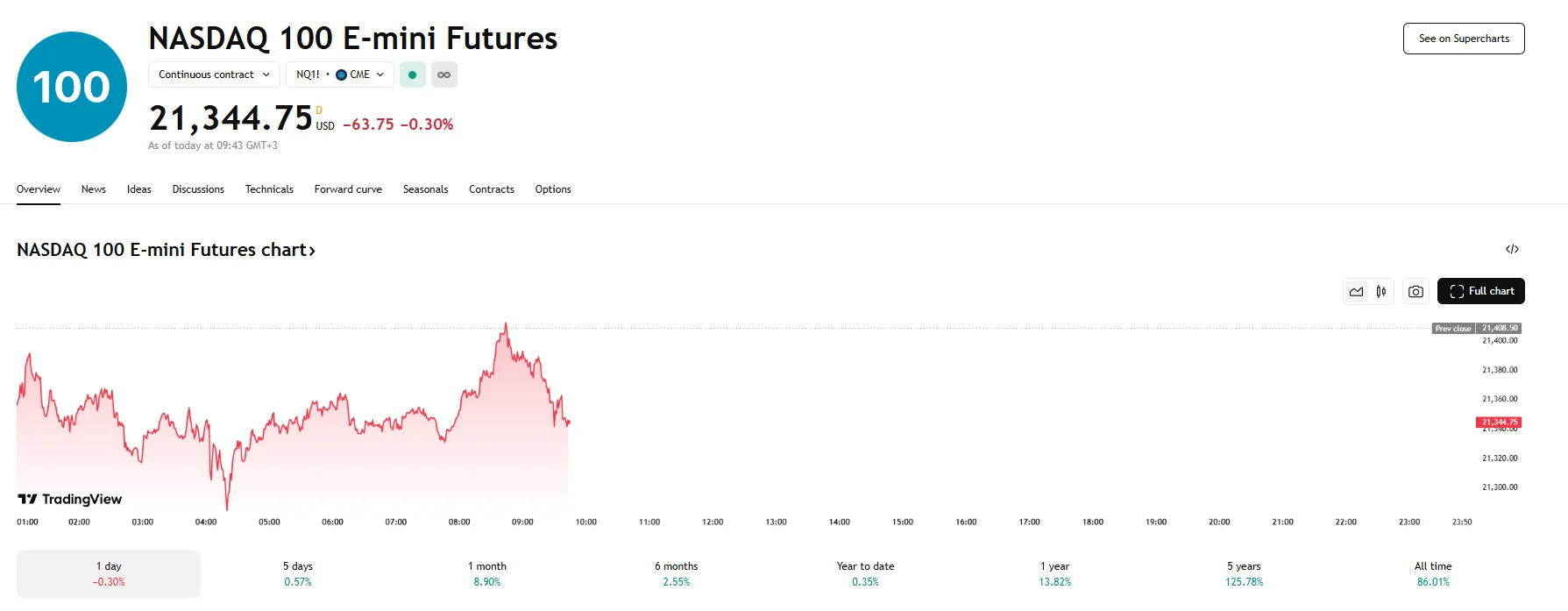The width and height of the screenshot is (1568, 611).
Task: Click the red 21,344.75 current price tag
Action: (1500, 423)
